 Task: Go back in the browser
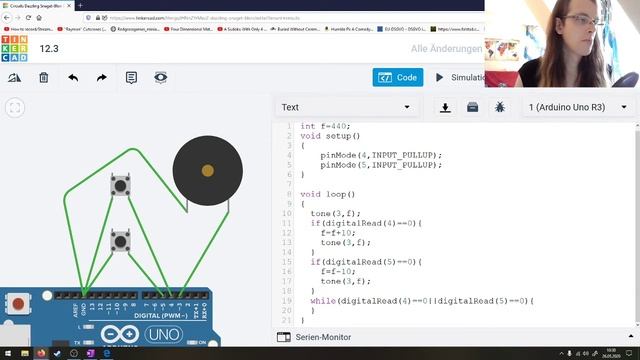pos(7,18)
